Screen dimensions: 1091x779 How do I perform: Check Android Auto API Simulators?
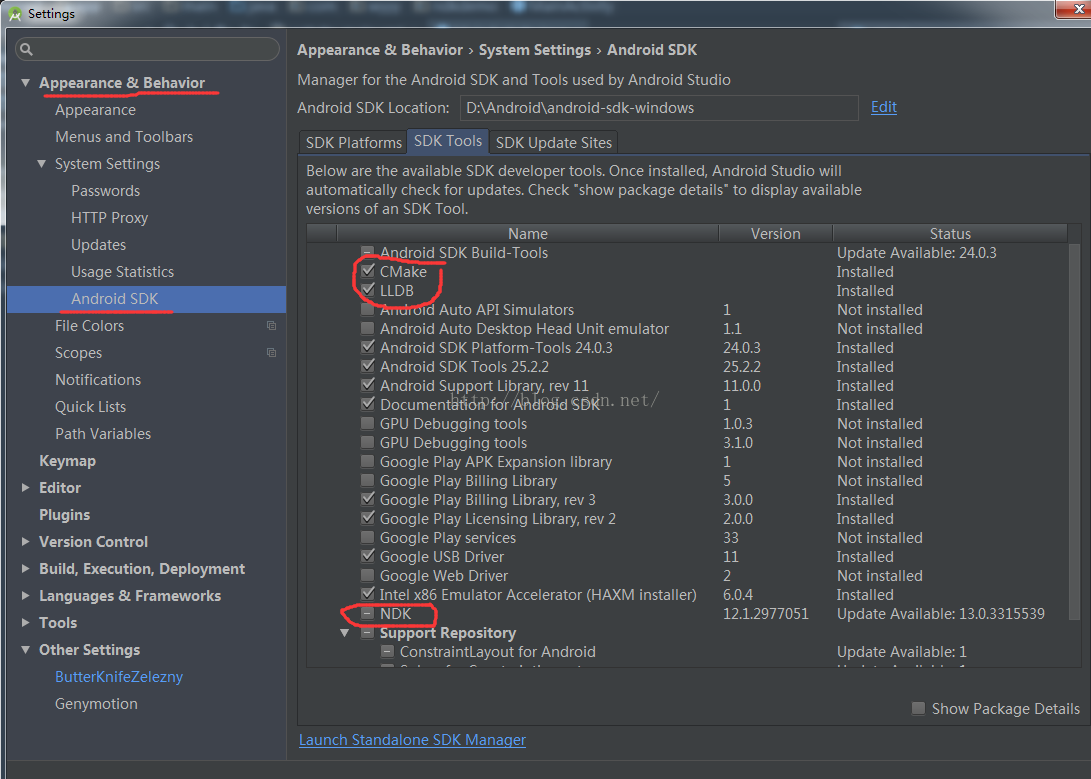(x=368, y=310)
